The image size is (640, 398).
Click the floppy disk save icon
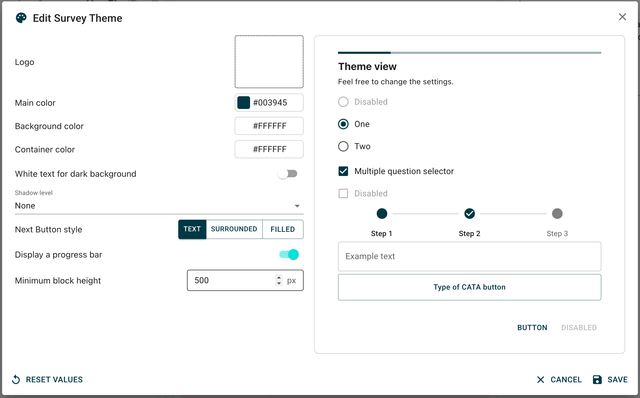pyautogui.click(x=597, y=380)
